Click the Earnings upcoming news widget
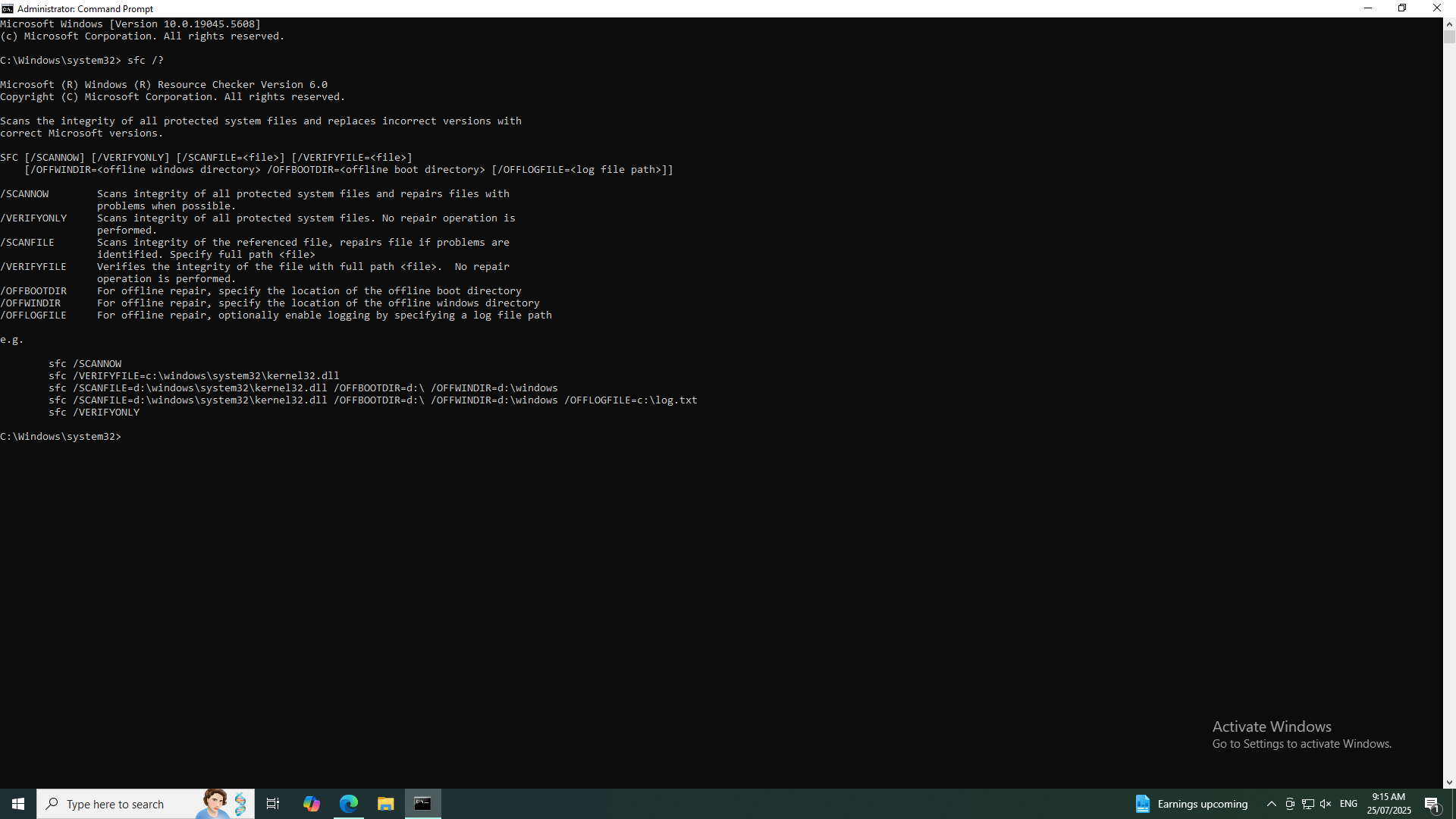The image size is (1456, 819). click(x=1191, y=804)
